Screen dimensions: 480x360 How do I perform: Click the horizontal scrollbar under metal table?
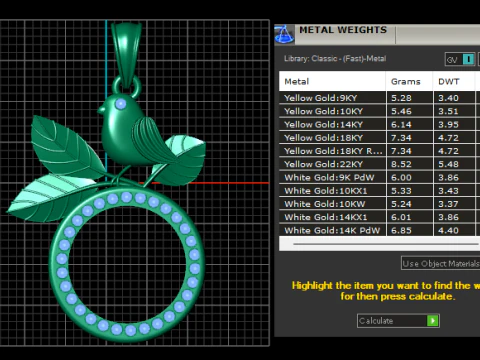pyautogui.click(x=386, y=244)
